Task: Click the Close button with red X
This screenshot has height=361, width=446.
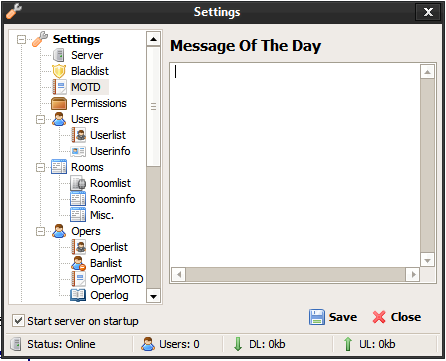Action: pos(397,317)
